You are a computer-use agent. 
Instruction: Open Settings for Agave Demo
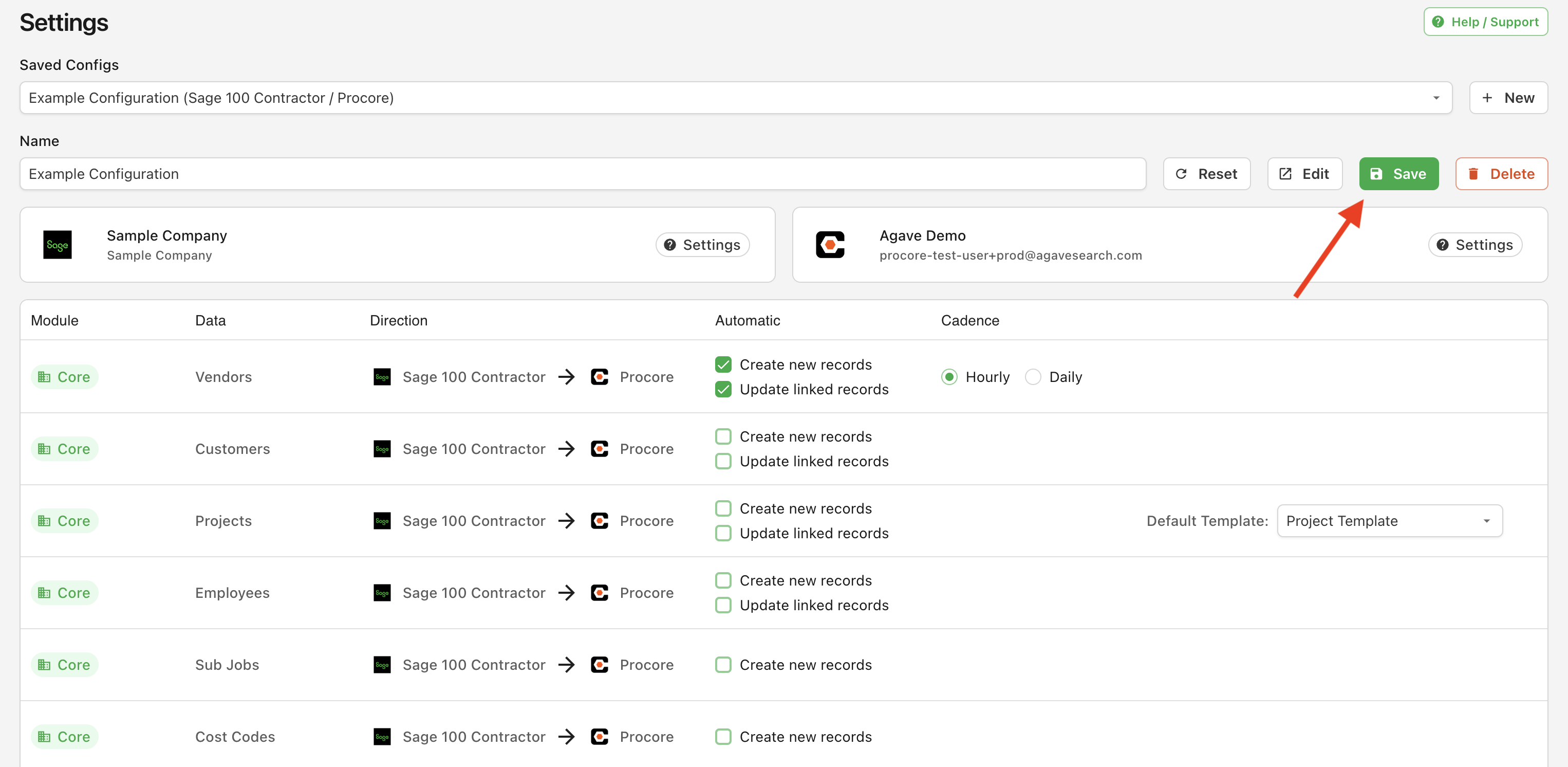[1475, 244]
